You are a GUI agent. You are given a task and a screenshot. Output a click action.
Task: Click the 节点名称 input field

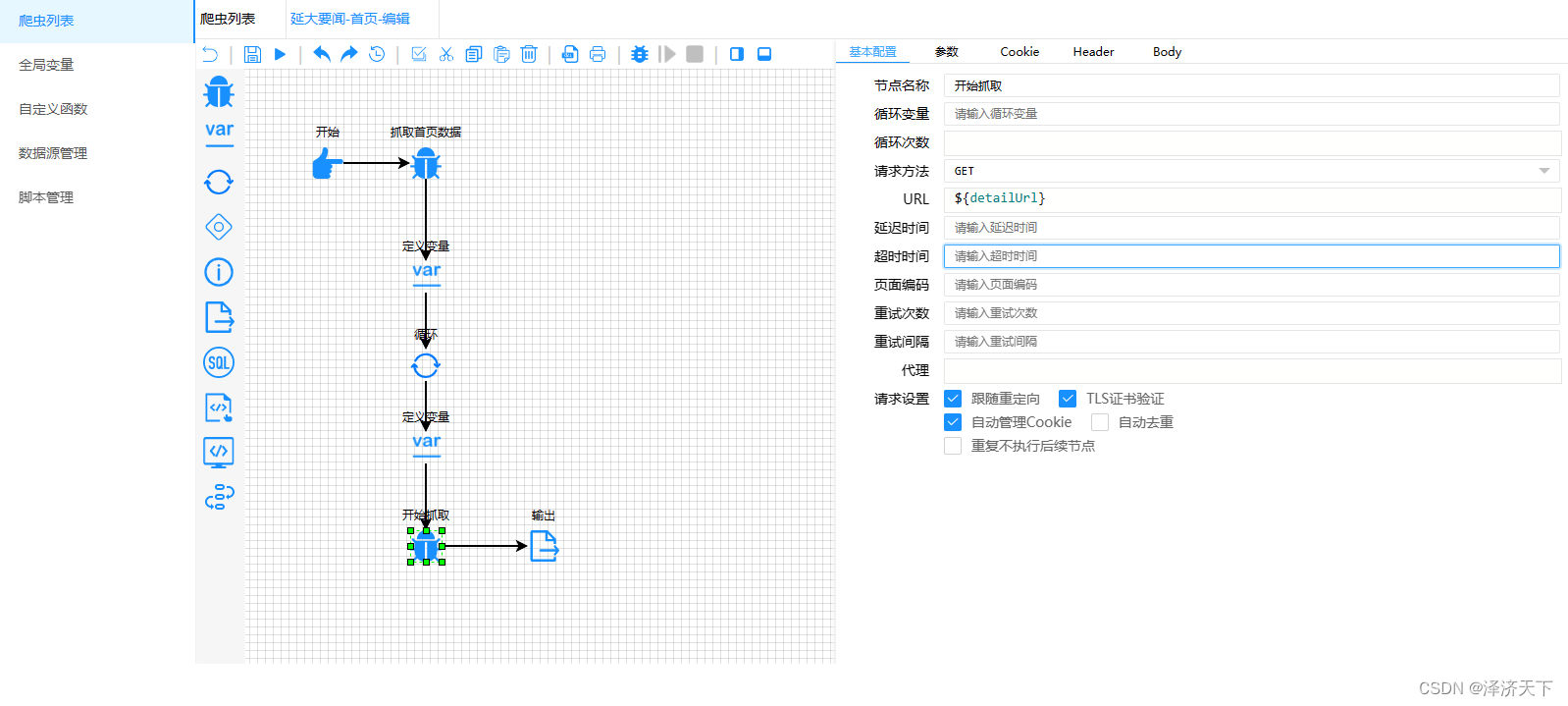(x=1252, y=85)
